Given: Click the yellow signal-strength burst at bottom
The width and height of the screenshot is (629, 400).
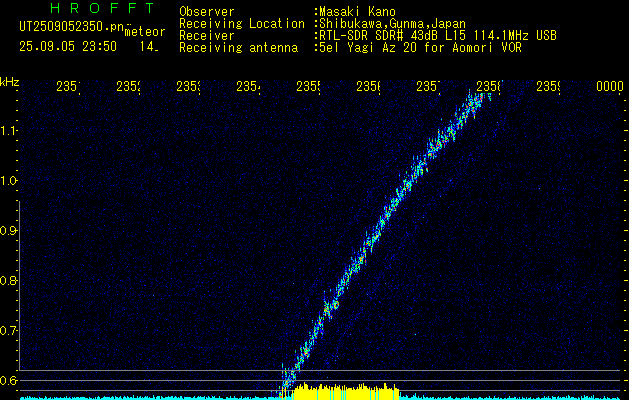Looking at the screenshot, I should (x=346, y=392).
